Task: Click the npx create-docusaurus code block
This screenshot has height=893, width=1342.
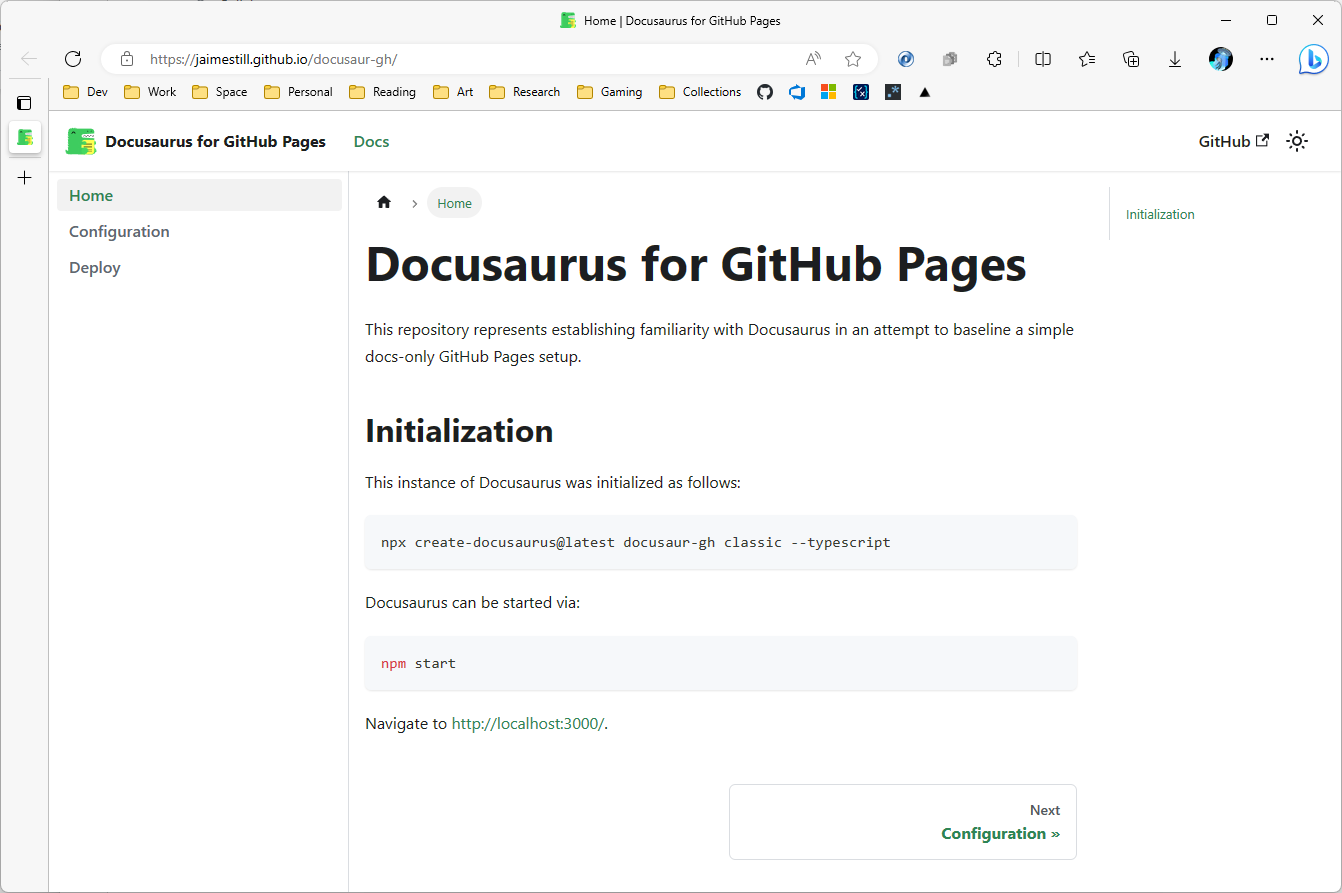Action: (721, 543)
